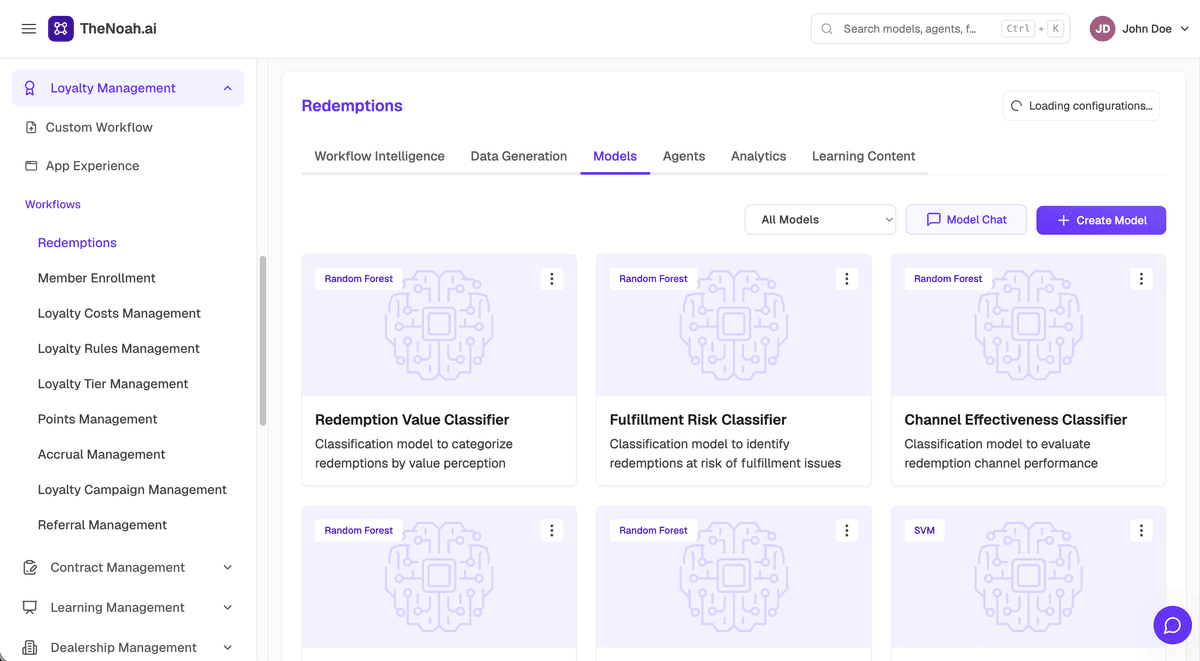1200x661 pixels.
Task: Open options menu for Redemption Value Classifier
Action: (x=552, y=279)
